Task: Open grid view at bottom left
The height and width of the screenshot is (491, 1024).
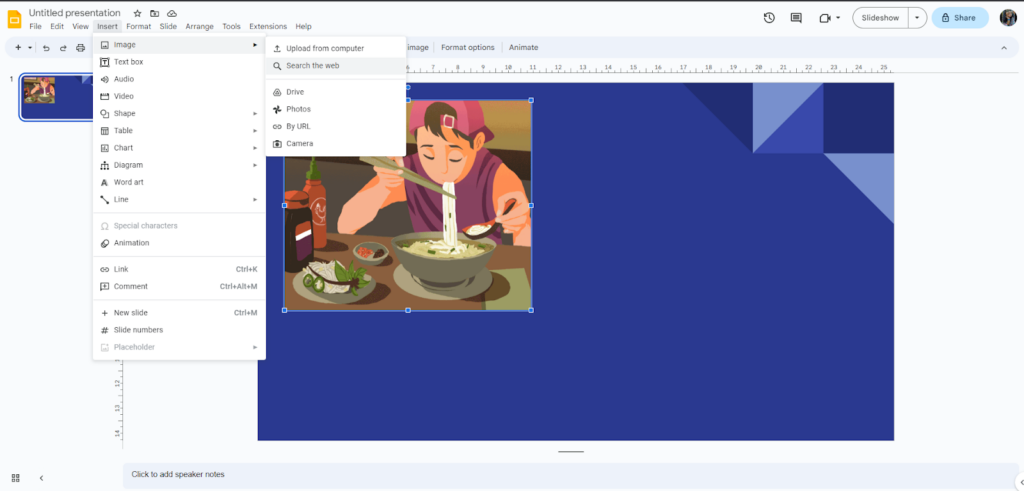Action: [15, 478]
